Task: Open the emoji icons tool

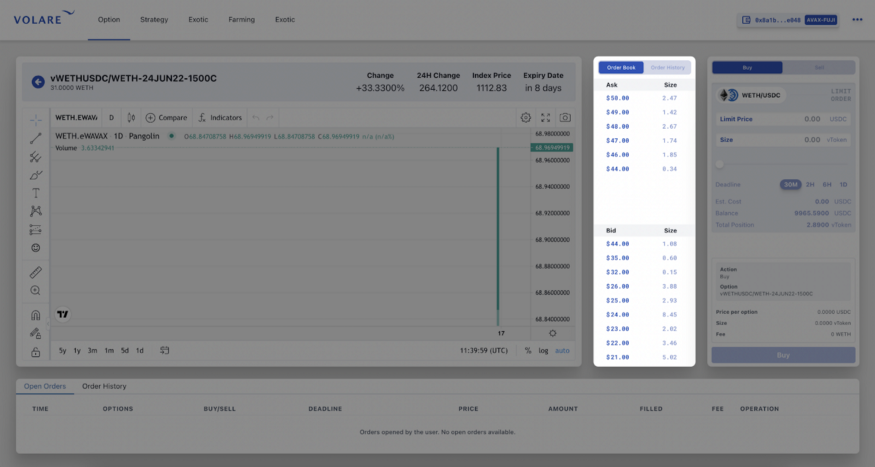Action: [36, 248]
